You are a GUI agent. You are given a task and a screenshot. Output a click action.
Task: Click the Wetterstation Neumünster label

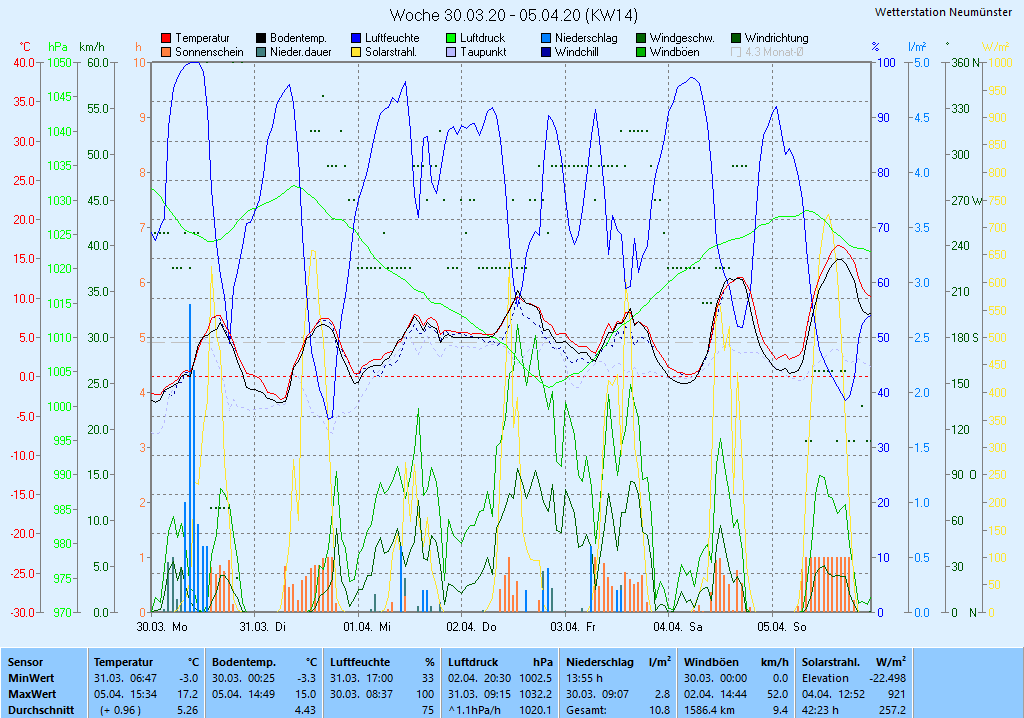942,12
